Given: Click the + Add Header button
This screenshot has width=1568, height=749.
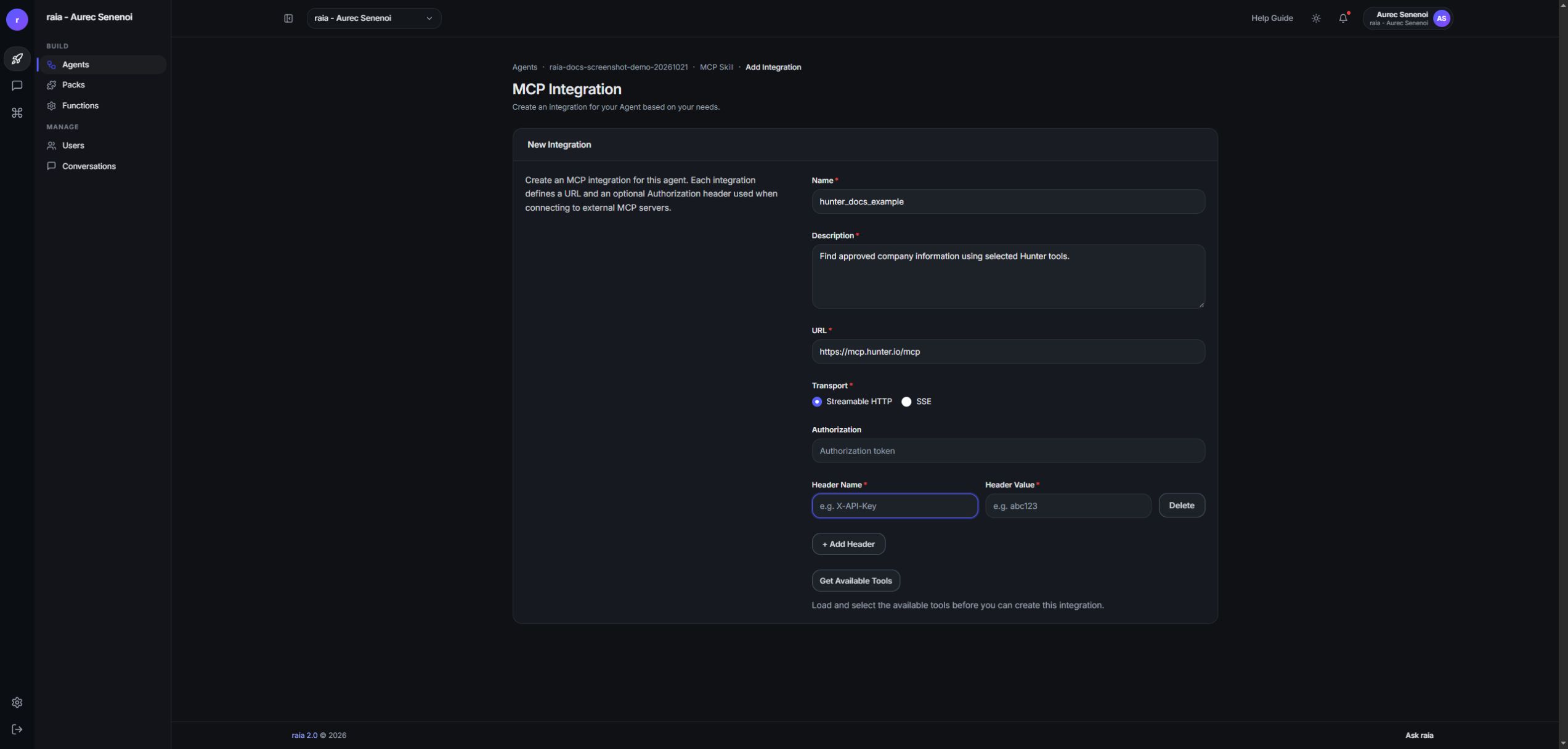Looking at the screenshot, I should tap(848, 544).
